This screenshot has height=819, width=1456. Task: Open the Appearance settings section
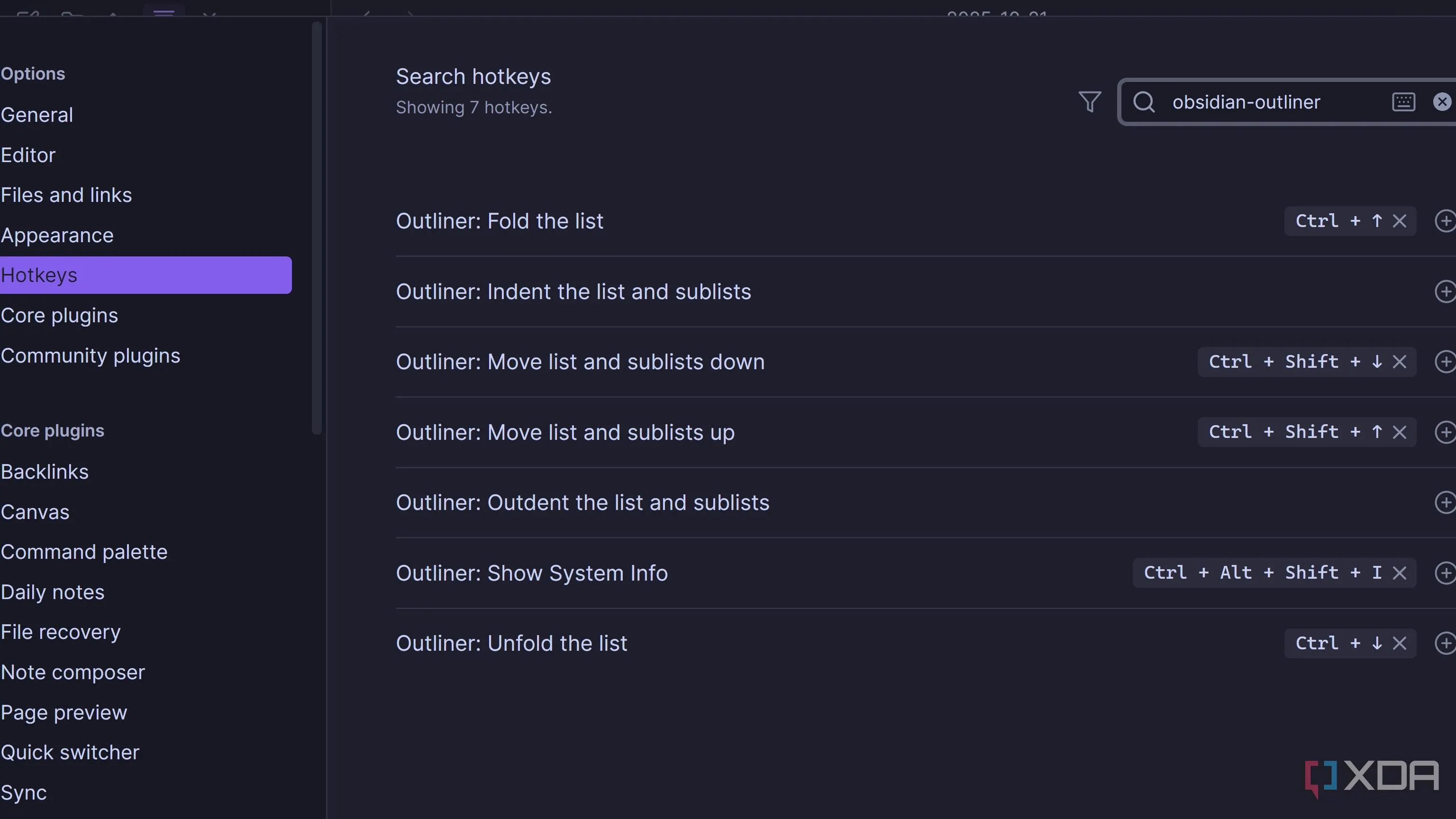[x=57, y=235]
